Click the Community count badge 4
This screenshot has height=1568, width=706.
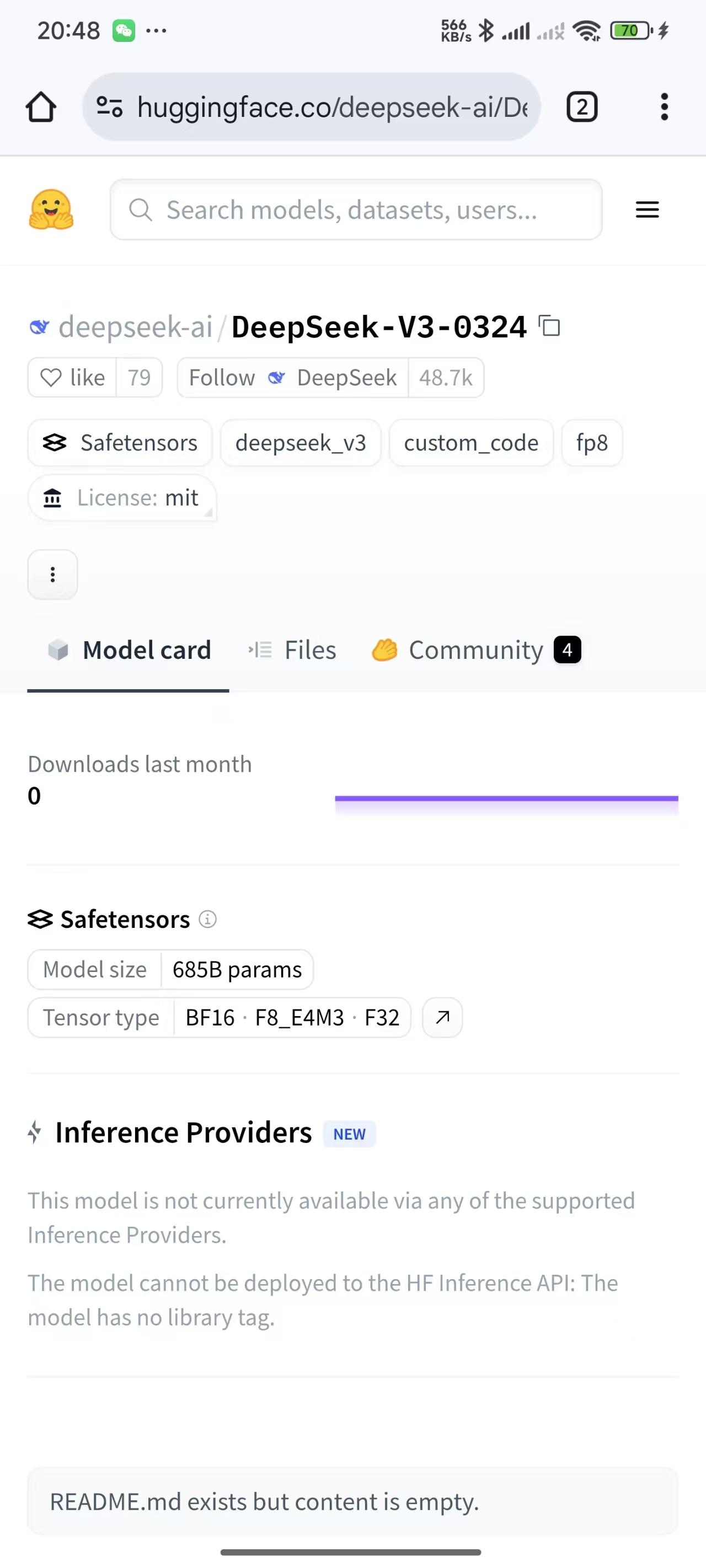coord(567,650)
